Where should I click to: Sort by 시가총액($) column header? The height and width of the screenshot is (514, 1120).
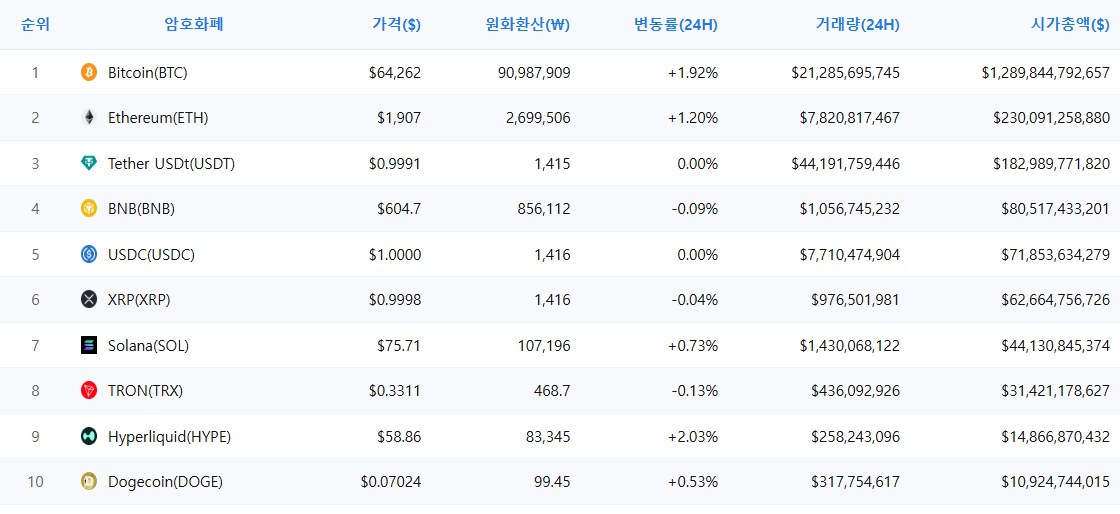[1071, 24]
